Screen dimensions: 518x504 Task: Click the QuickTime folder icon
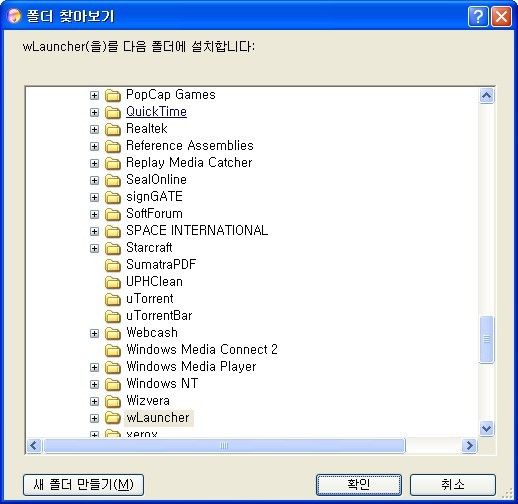point(113,112)
